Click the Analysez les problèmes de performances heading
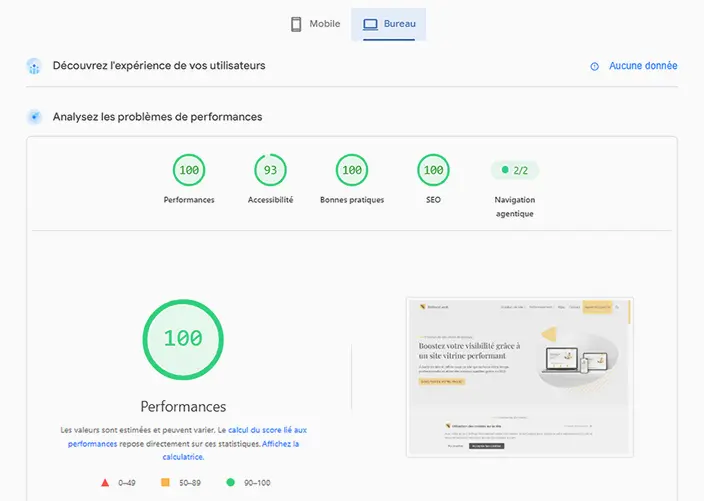This screenshot has height=501, width=704. tap(158, 117)
